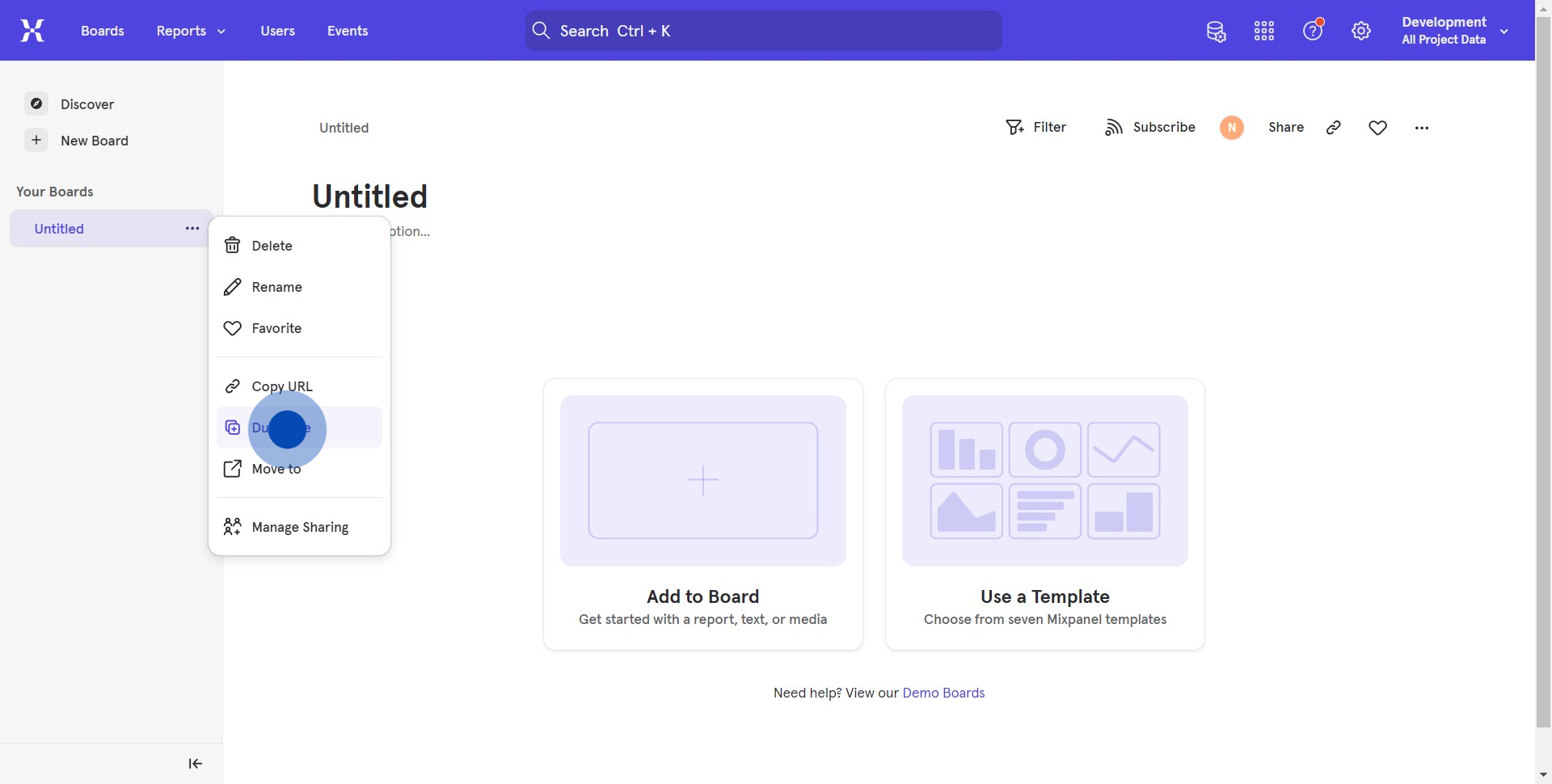Expand the Reports dropdown menu
Viewport: 1552px width, 784px height.
pos(191,31)
